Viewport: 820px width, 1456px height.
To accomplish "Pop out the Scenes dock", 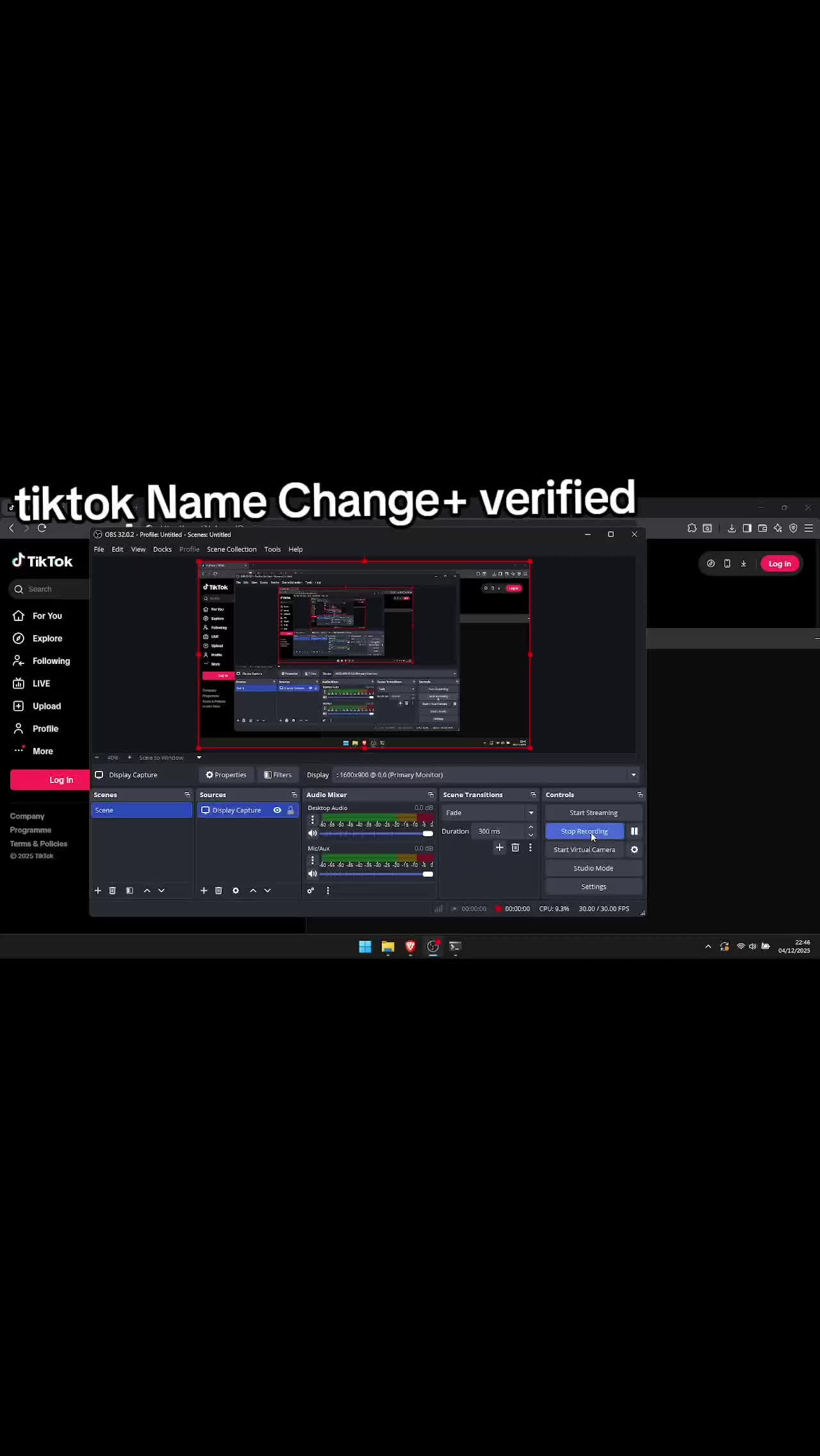I will coord(188,795).
